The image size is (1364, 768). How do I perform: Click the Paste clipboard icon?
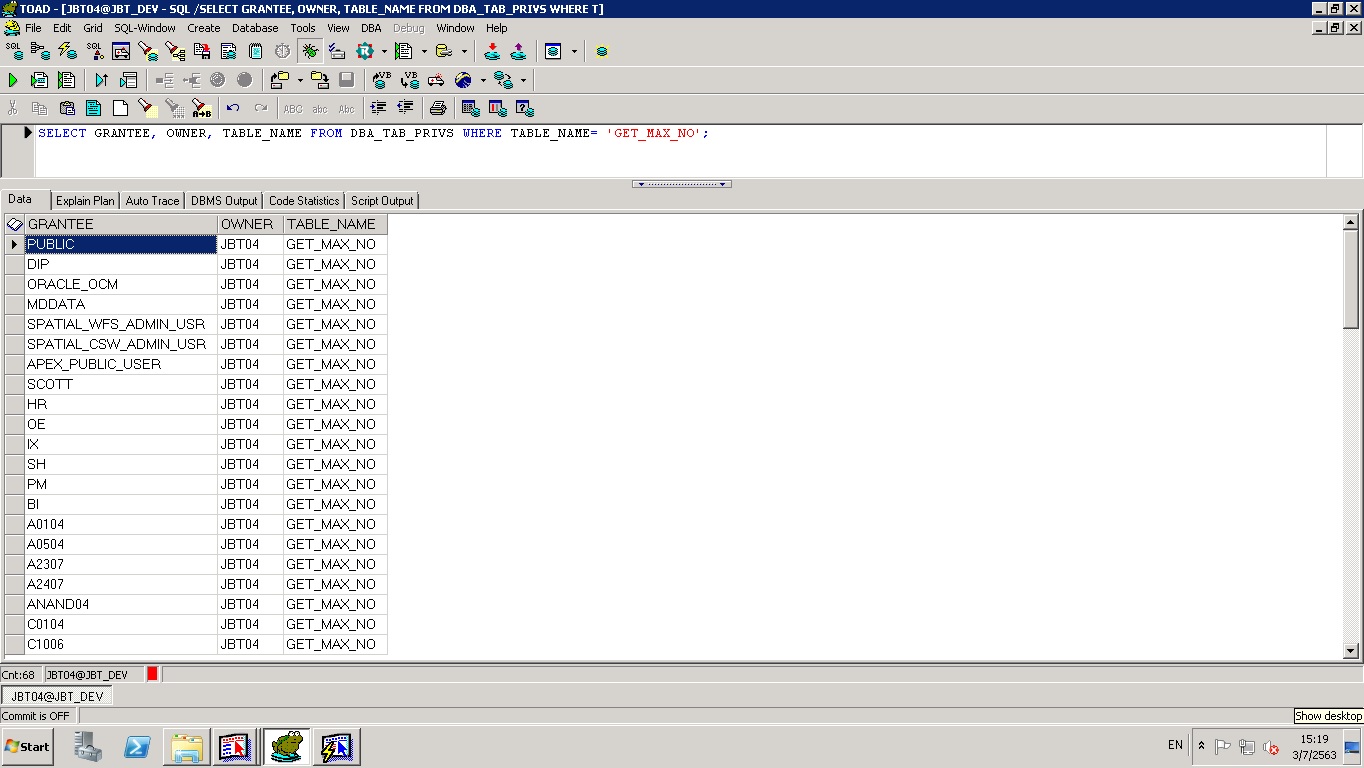click(67, 108)
